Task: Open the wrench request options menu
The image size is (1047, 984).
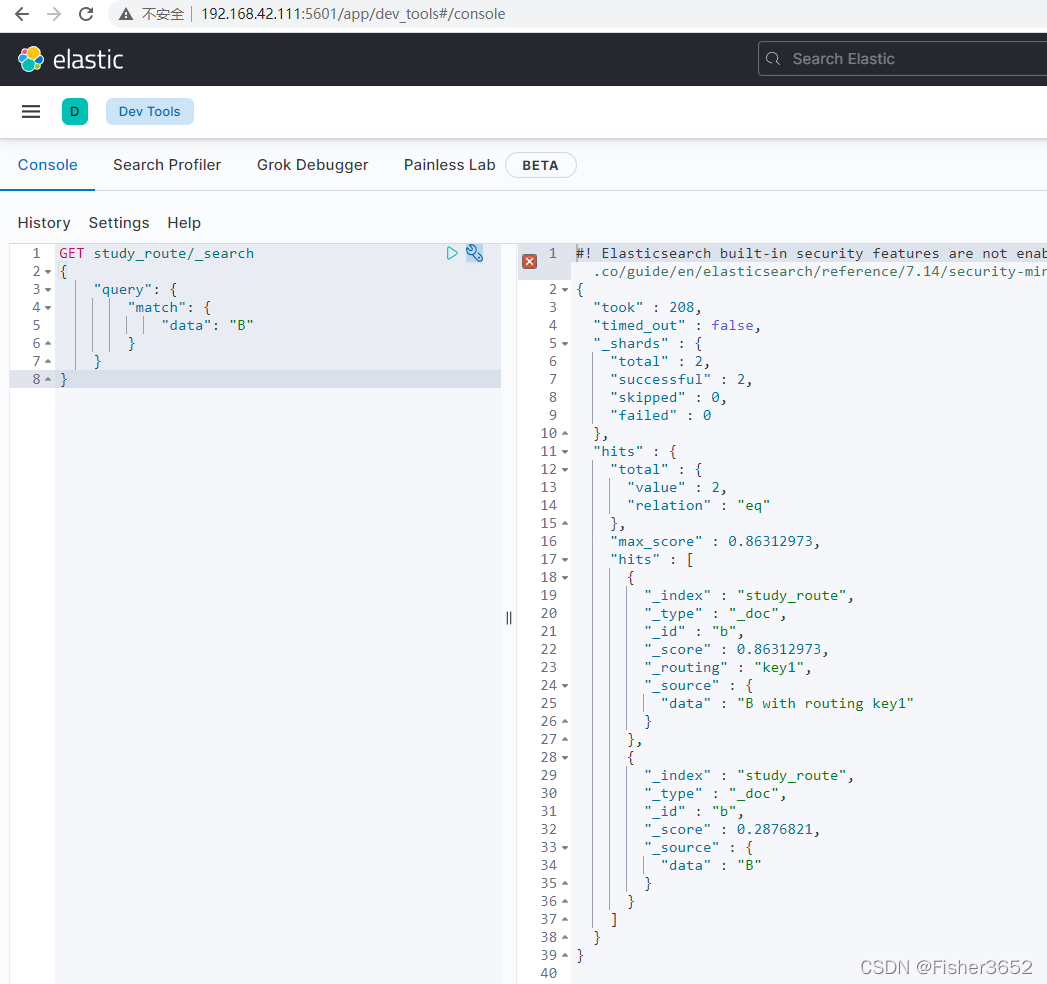Action: (474, 253)
